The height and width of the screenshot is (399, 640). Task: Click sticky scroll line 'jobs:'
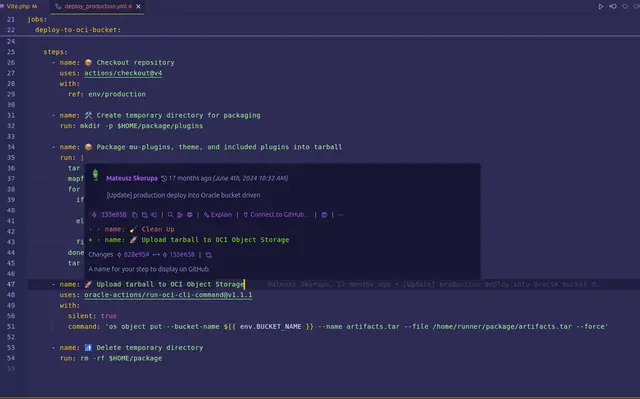click(37, 19)
